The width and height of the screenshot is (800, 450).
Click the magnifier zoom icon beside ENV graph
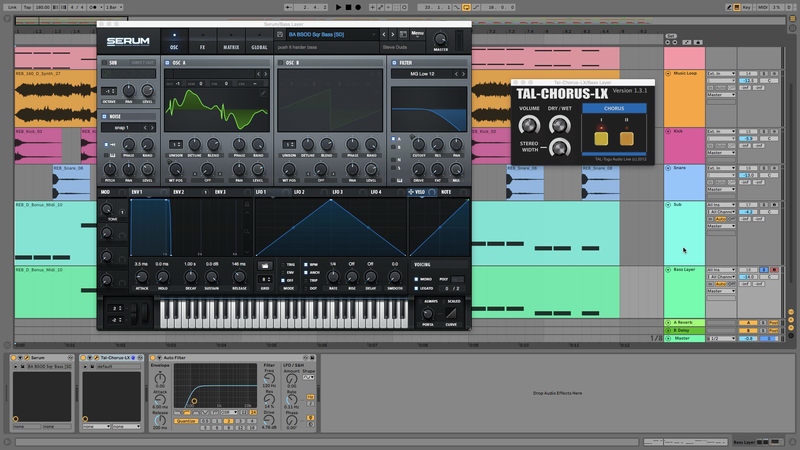pos(247,231)
